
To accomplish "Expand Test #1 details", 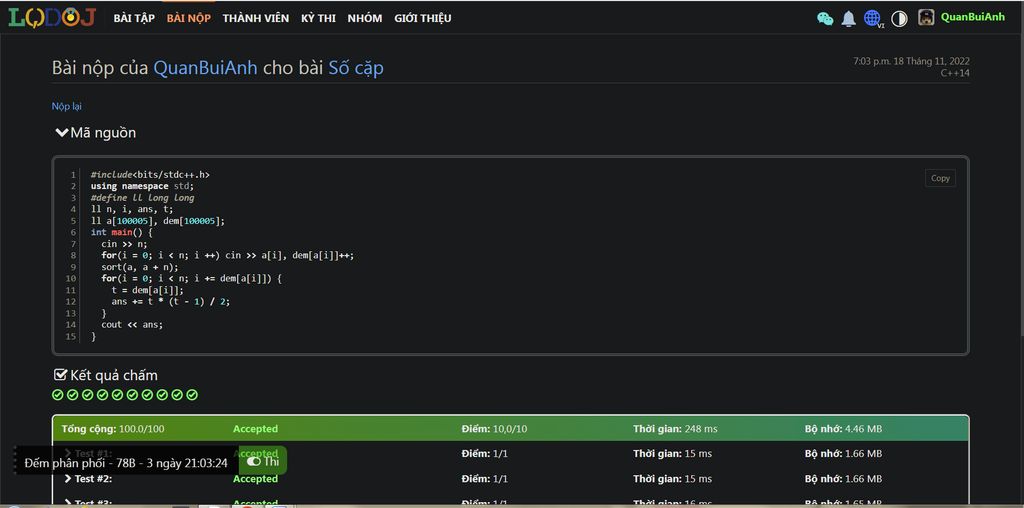I will [x=68, y=454].
